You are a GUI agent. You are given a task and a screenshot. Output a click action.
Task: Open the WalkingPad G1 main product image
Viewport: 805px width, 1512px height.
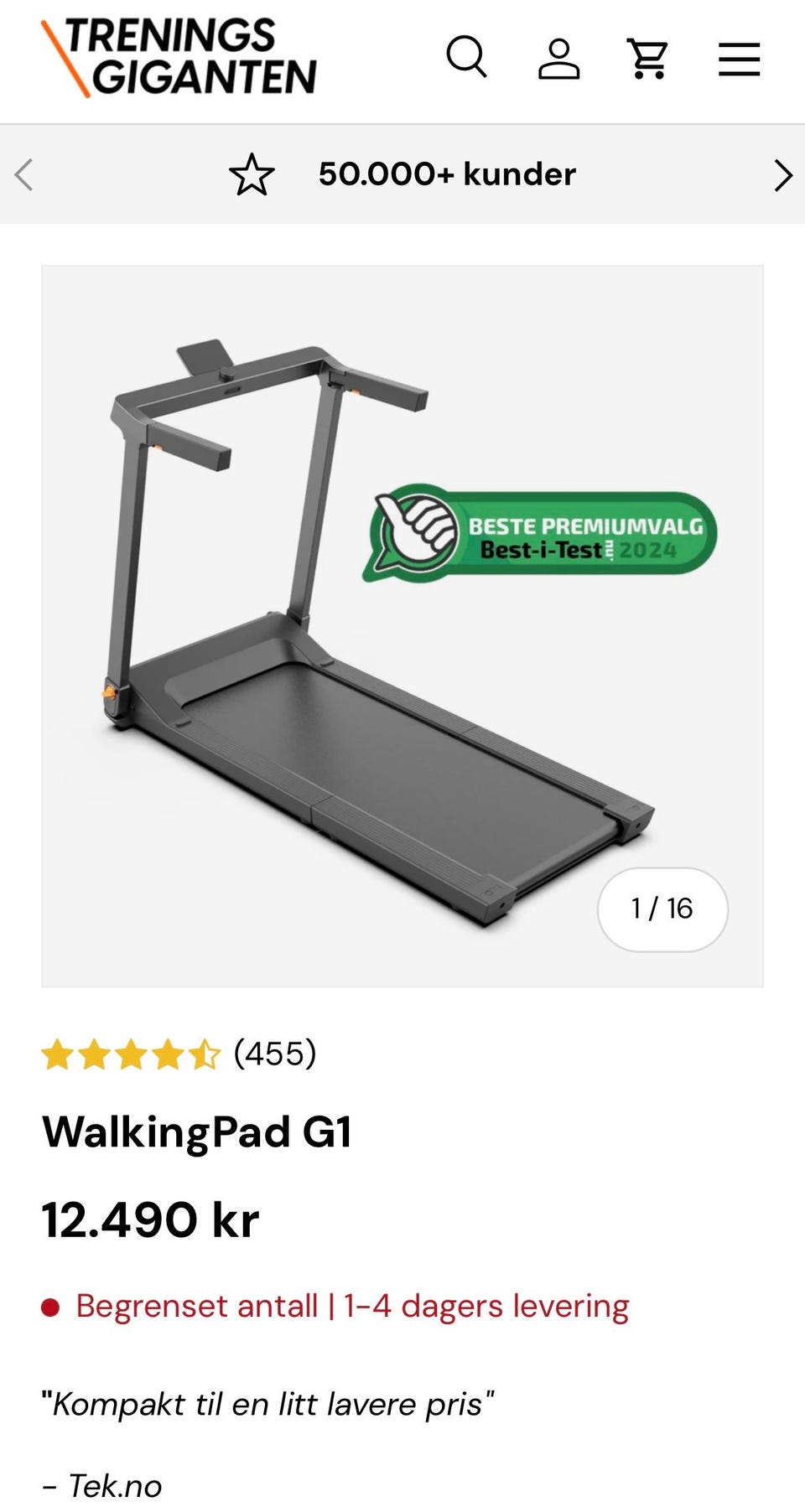coord(402,626)
